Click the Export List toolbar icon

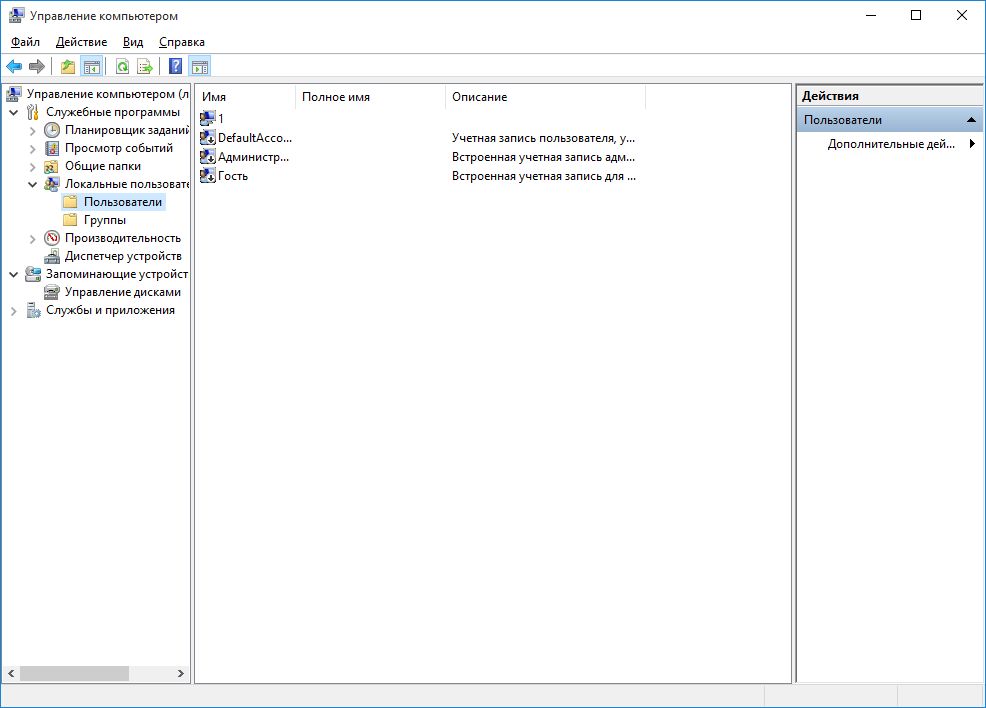[x=145, y=67]
